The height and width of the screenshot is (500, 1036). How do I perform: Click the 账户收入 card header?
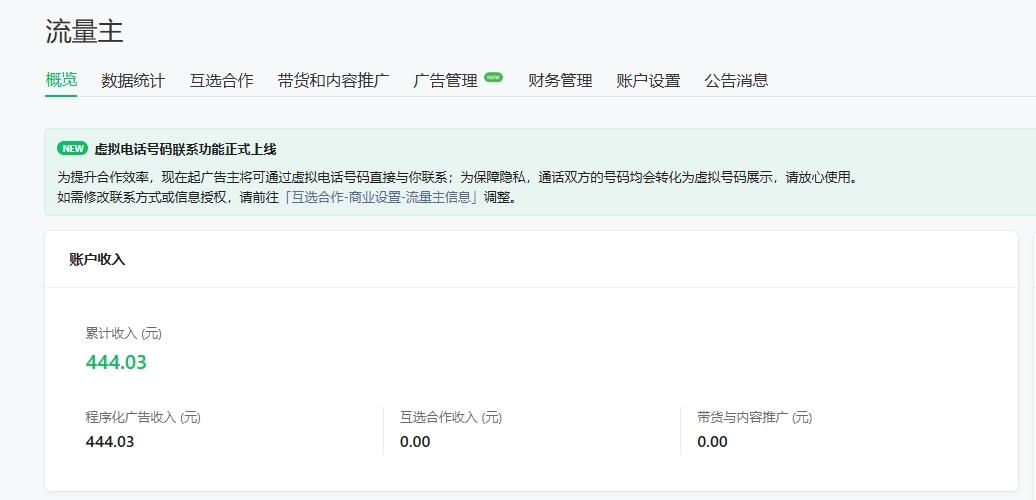click(97, 259)
